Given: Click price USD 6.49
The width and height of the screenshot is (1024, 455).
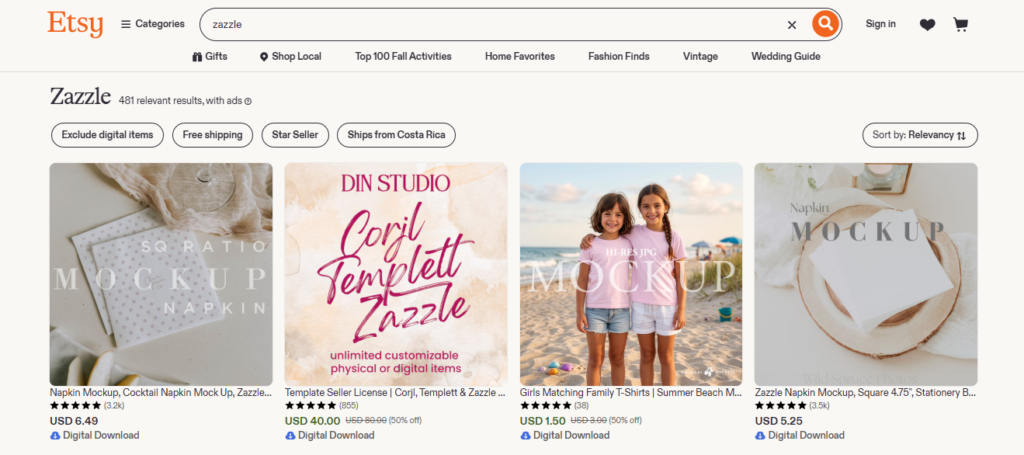Looking at the screenshot, I should (x=74, y=421).
